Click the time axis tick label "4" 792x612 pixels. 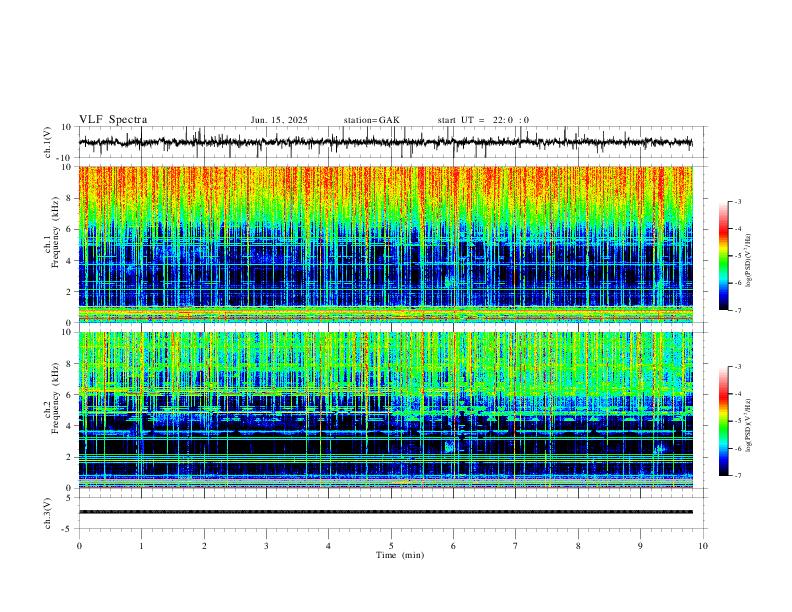(329, 546)
